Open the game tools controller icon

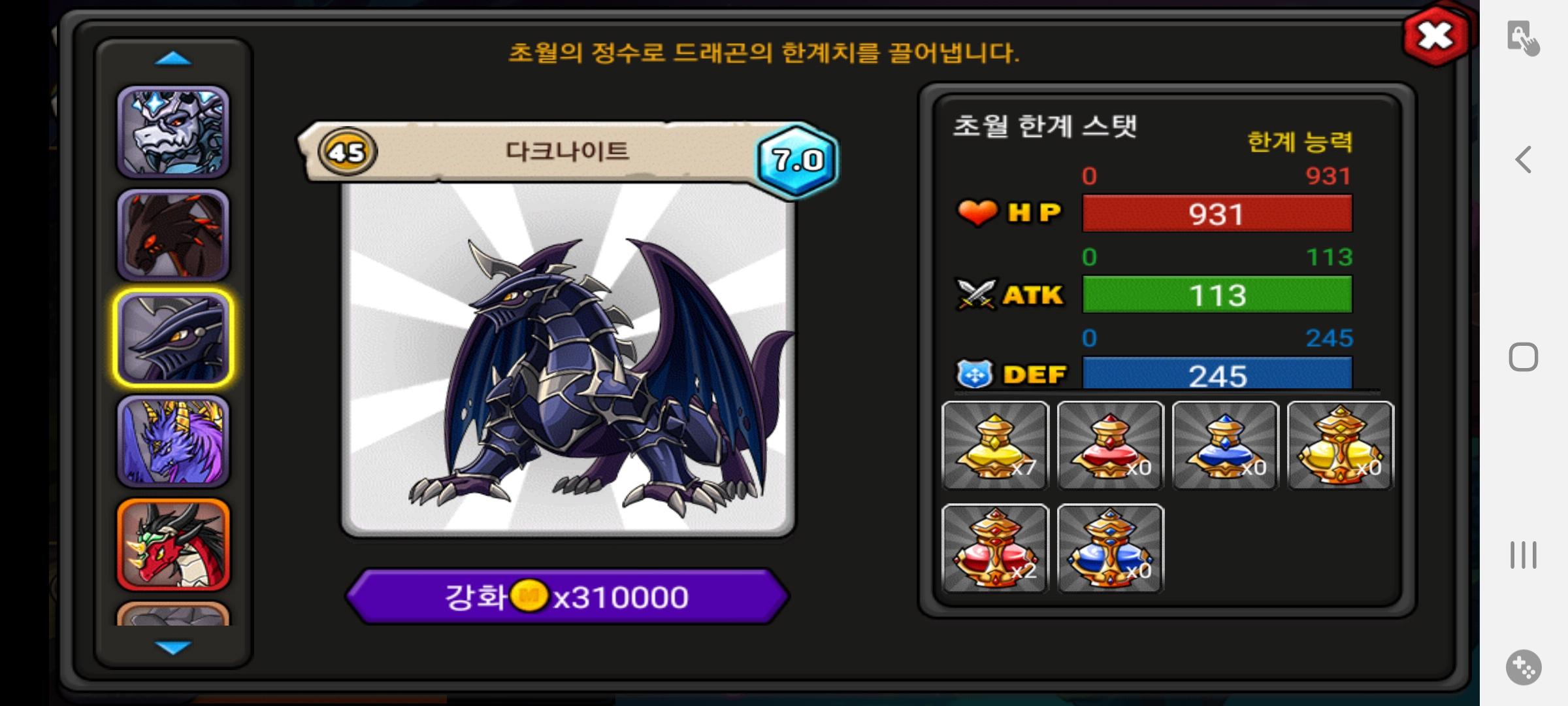(1524, 667)
